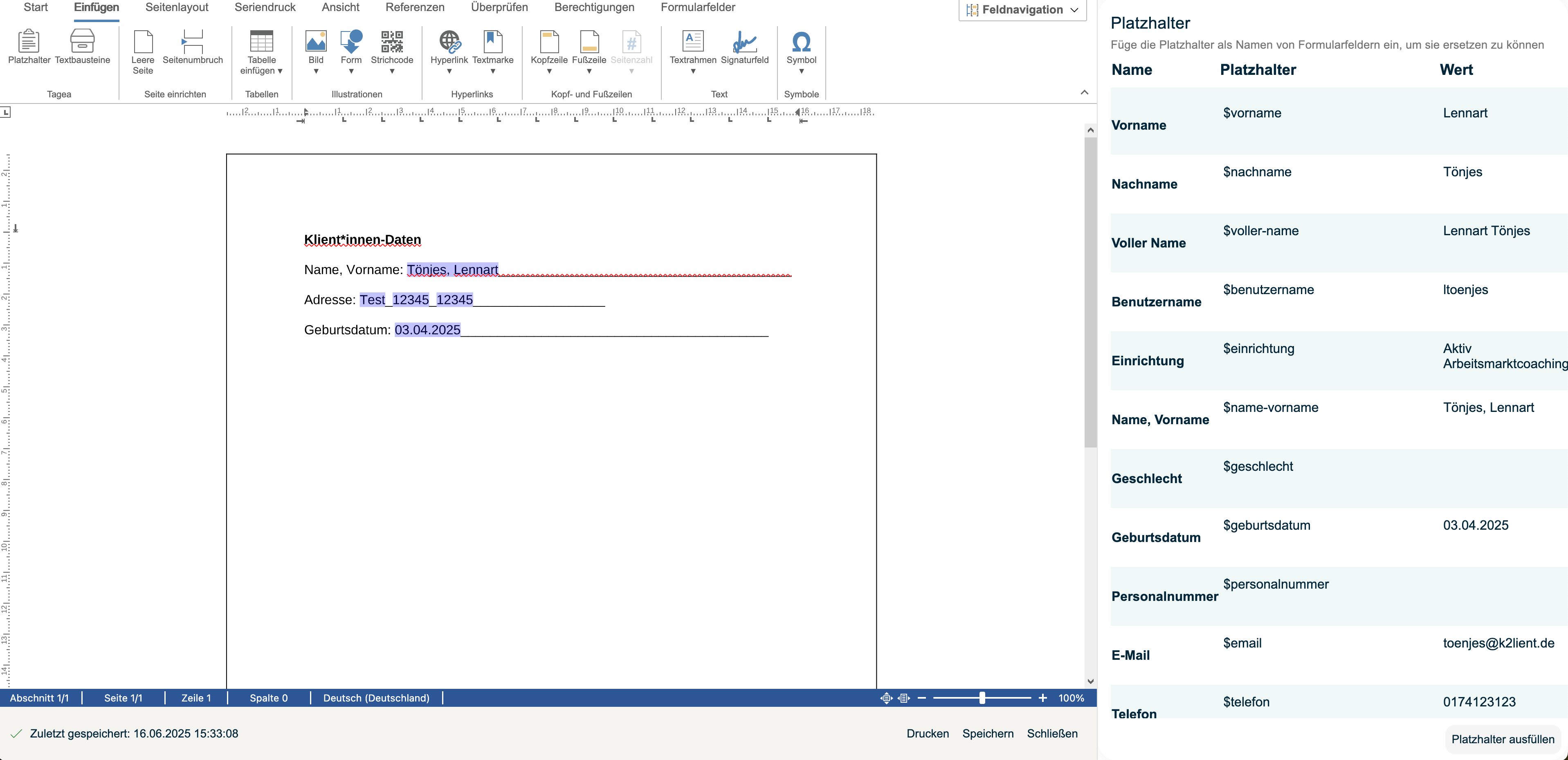1568x760 pixels.
Task: Zoom out with the minus icon
Action: point(921,698)
